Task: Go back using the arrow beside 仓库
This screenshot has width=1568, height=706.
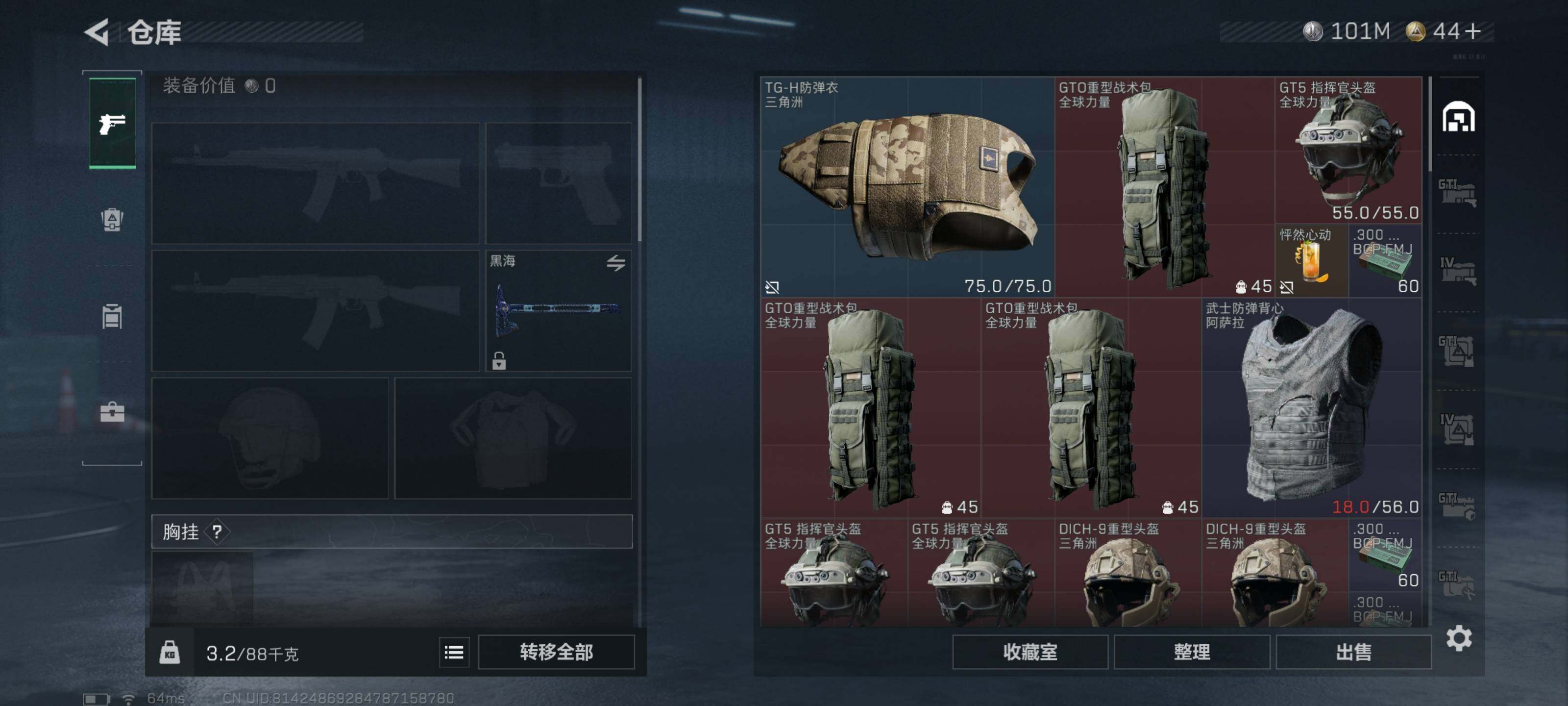Action: click(x=97, y=32)
